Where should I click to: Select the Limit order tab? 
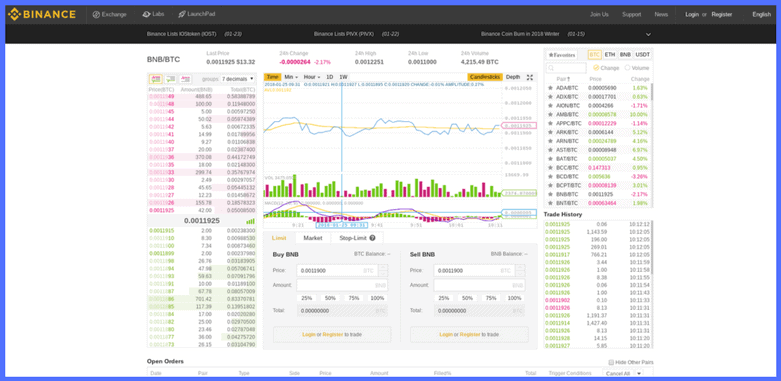[279, 238]
